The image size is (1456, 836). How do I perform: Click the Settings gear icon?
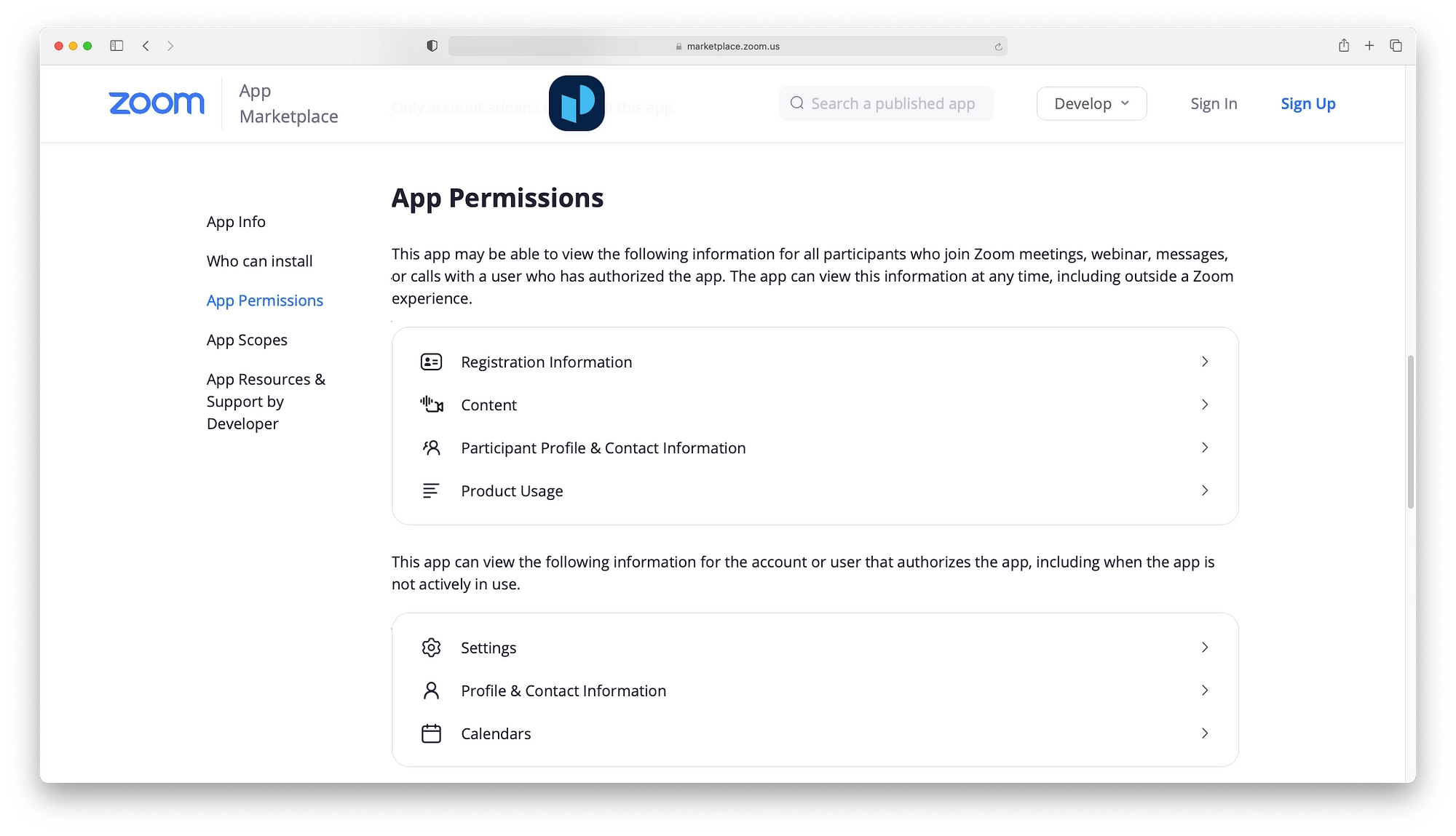431,648
